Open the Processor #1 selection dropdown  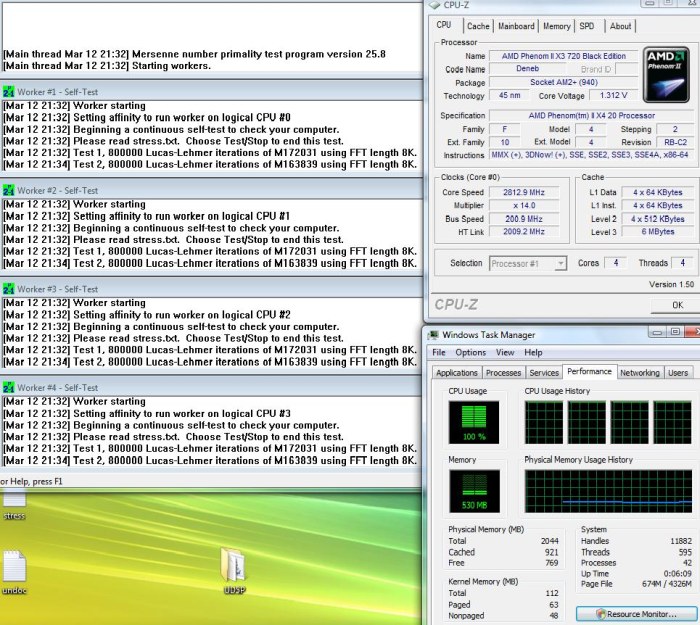click(528, 263)
